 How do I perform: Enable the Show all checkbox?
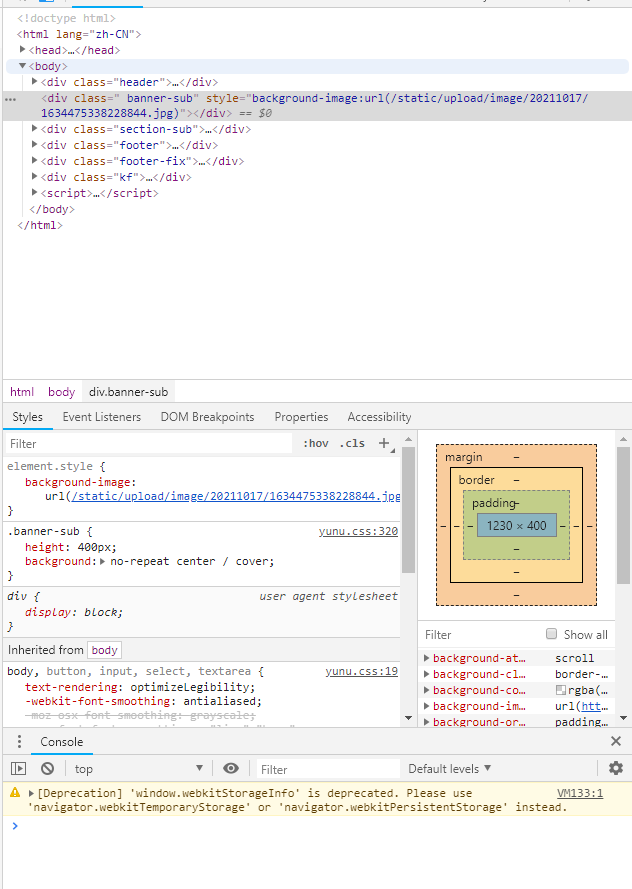pos(552,634)
